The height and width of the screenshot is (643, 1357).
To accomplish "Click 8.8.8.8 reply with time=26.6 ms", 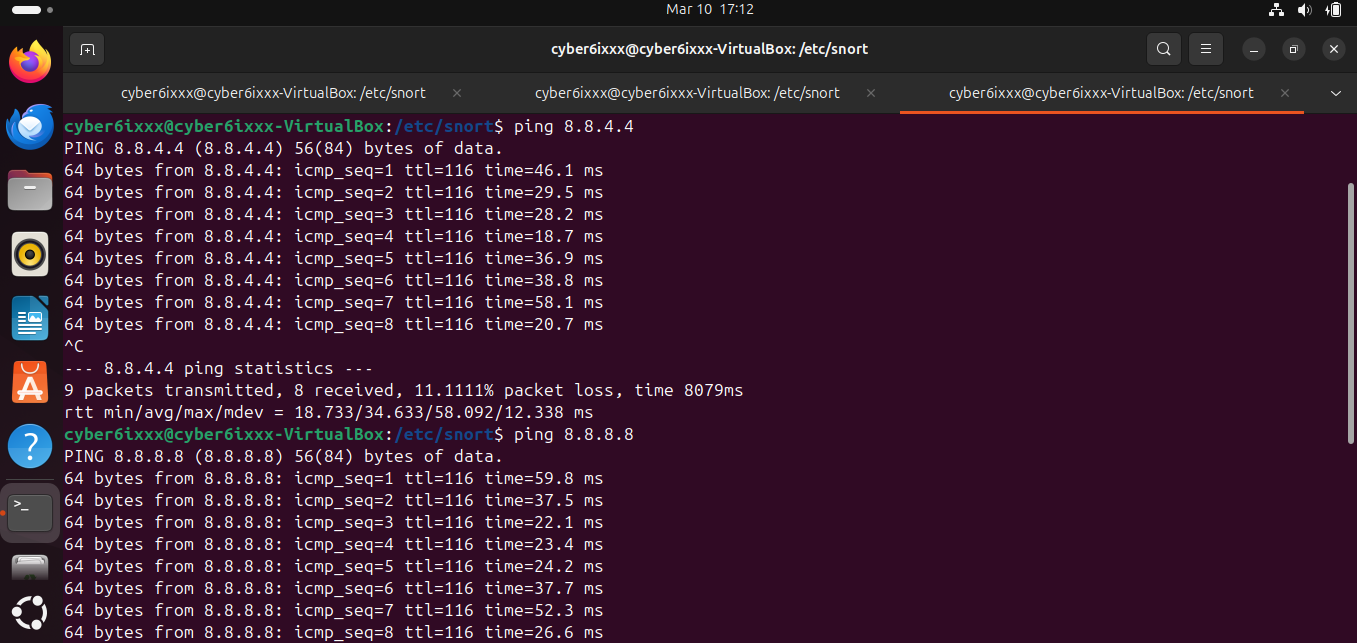I will tap(333, 633).
